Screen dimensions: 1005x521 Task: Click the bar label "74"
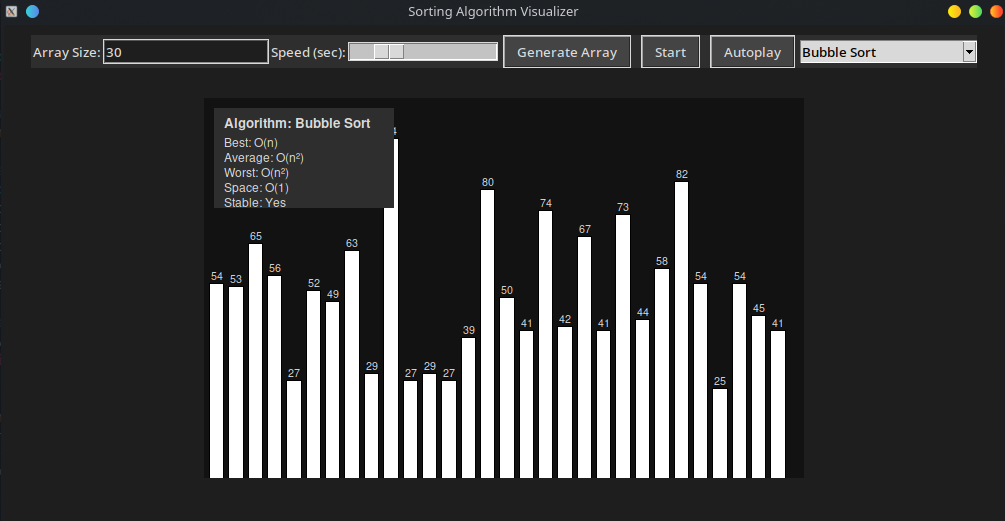545,203
